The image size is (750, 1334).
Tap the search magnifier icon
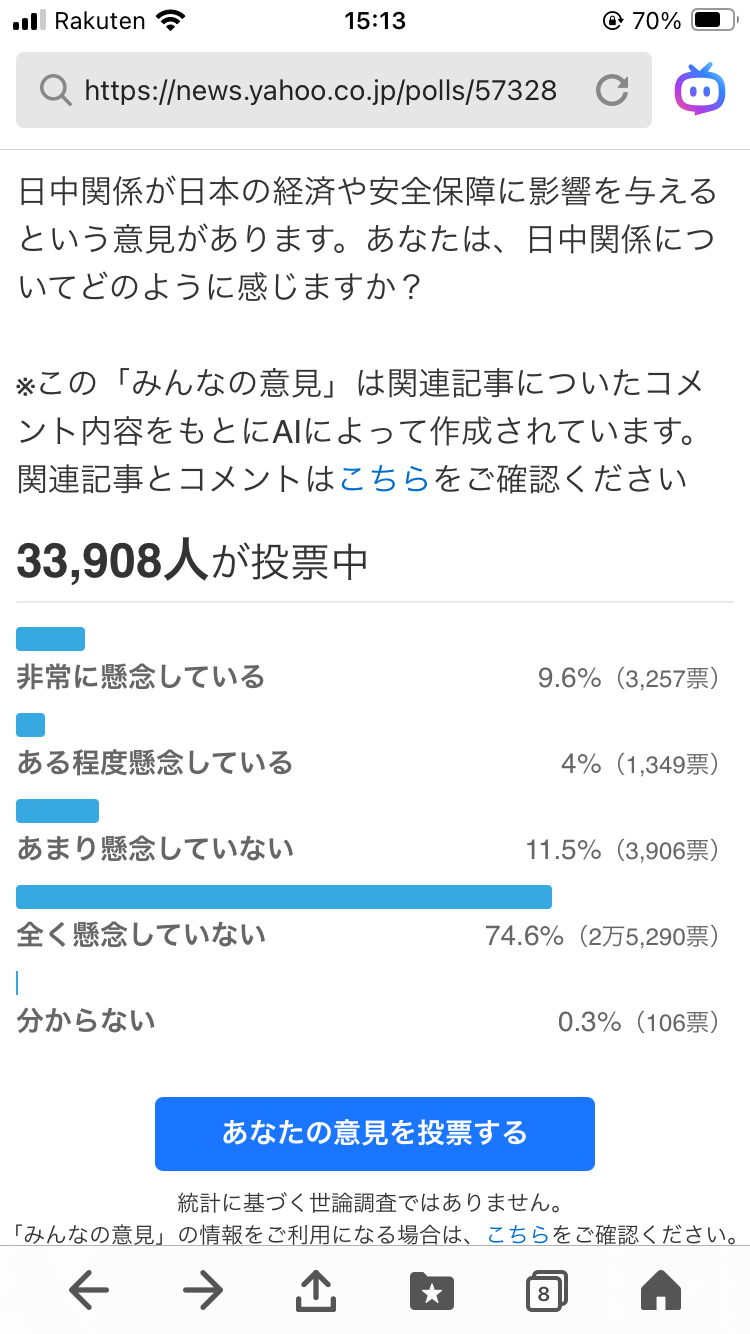click(x=54, y=91)
